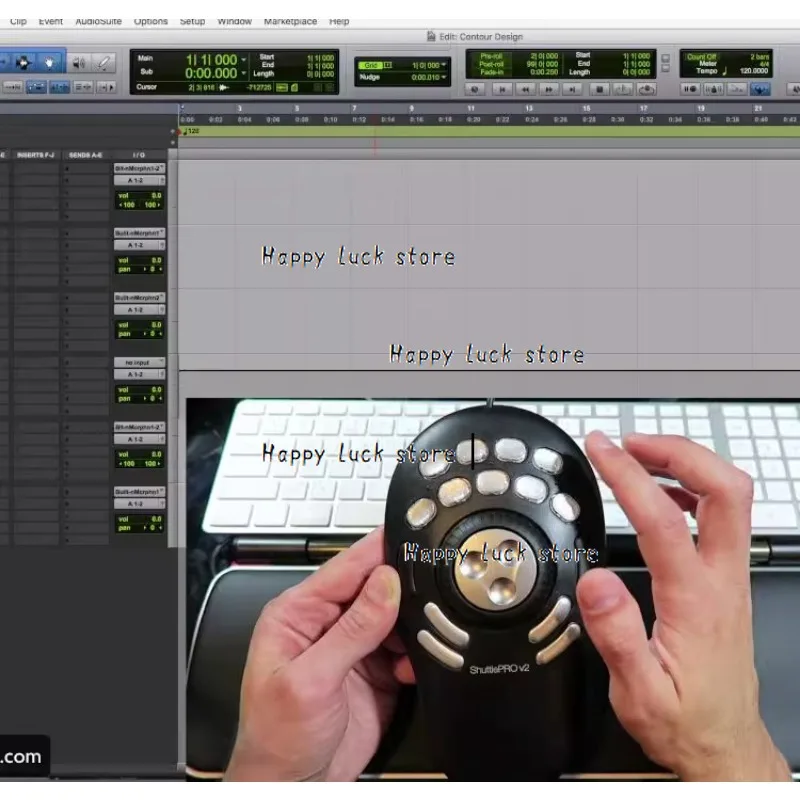Click the Tempo value 120.0000
The image size is (800, 800).
pyautogui.click(x=754, y=71)
